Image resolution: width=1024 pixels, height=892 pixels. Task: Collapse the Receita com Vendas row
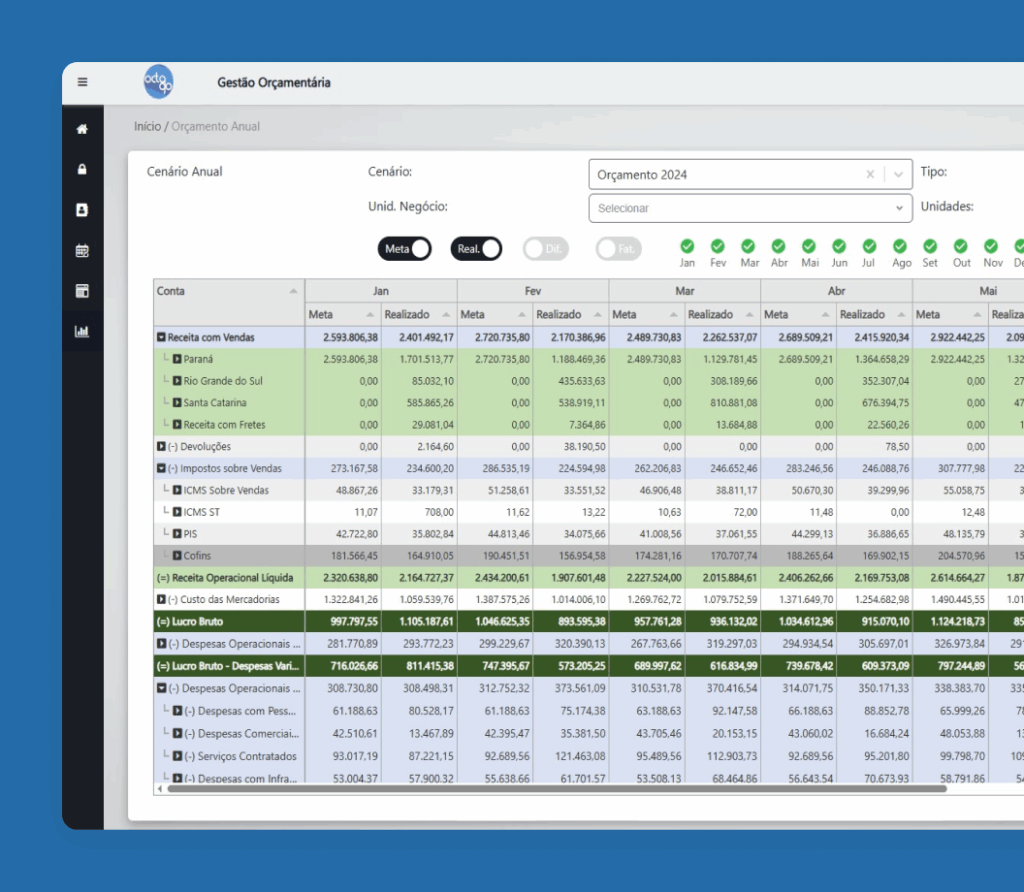point(161,337)
